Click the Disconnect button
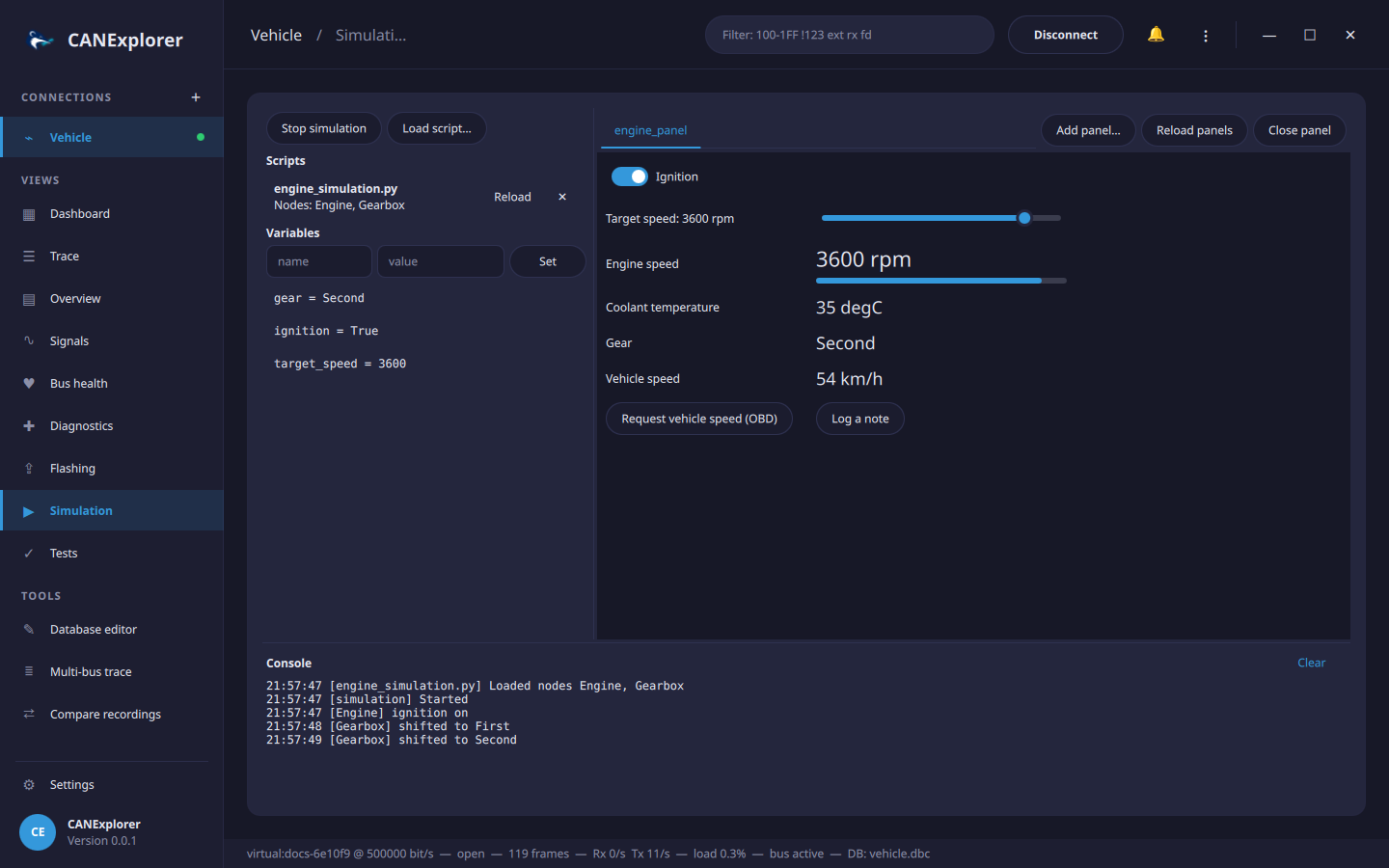Screen dimensions: 1389x868 point(1066,35)
